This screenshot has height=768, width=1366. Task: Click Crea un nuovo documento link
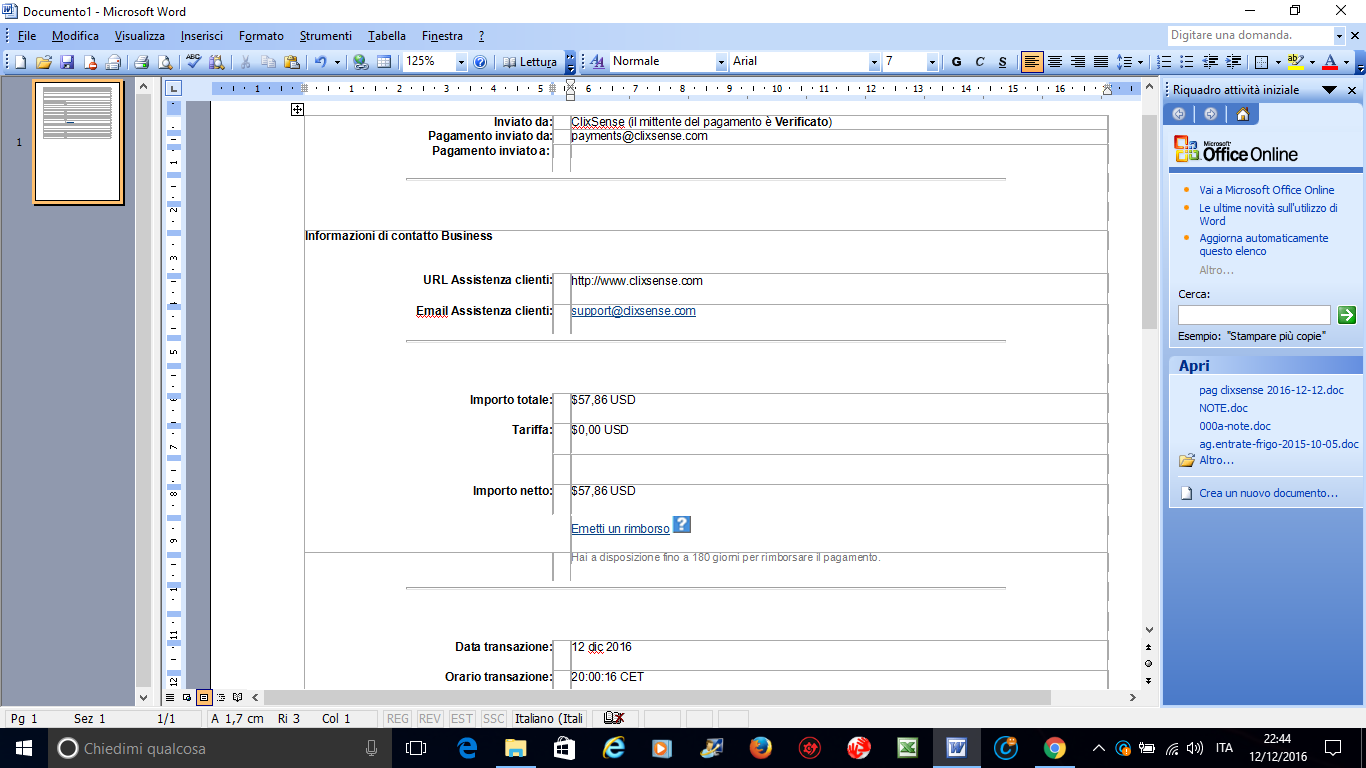pyautogui.click(x=1268, y=493)
